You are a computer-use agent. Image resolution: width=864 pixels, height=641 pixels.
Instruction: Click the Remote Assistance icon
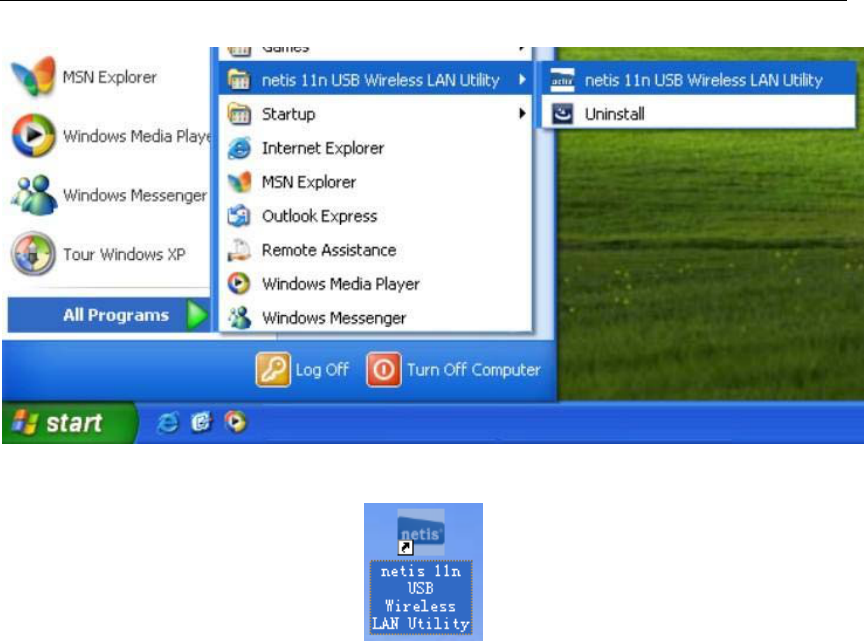[x=239, y=250]
